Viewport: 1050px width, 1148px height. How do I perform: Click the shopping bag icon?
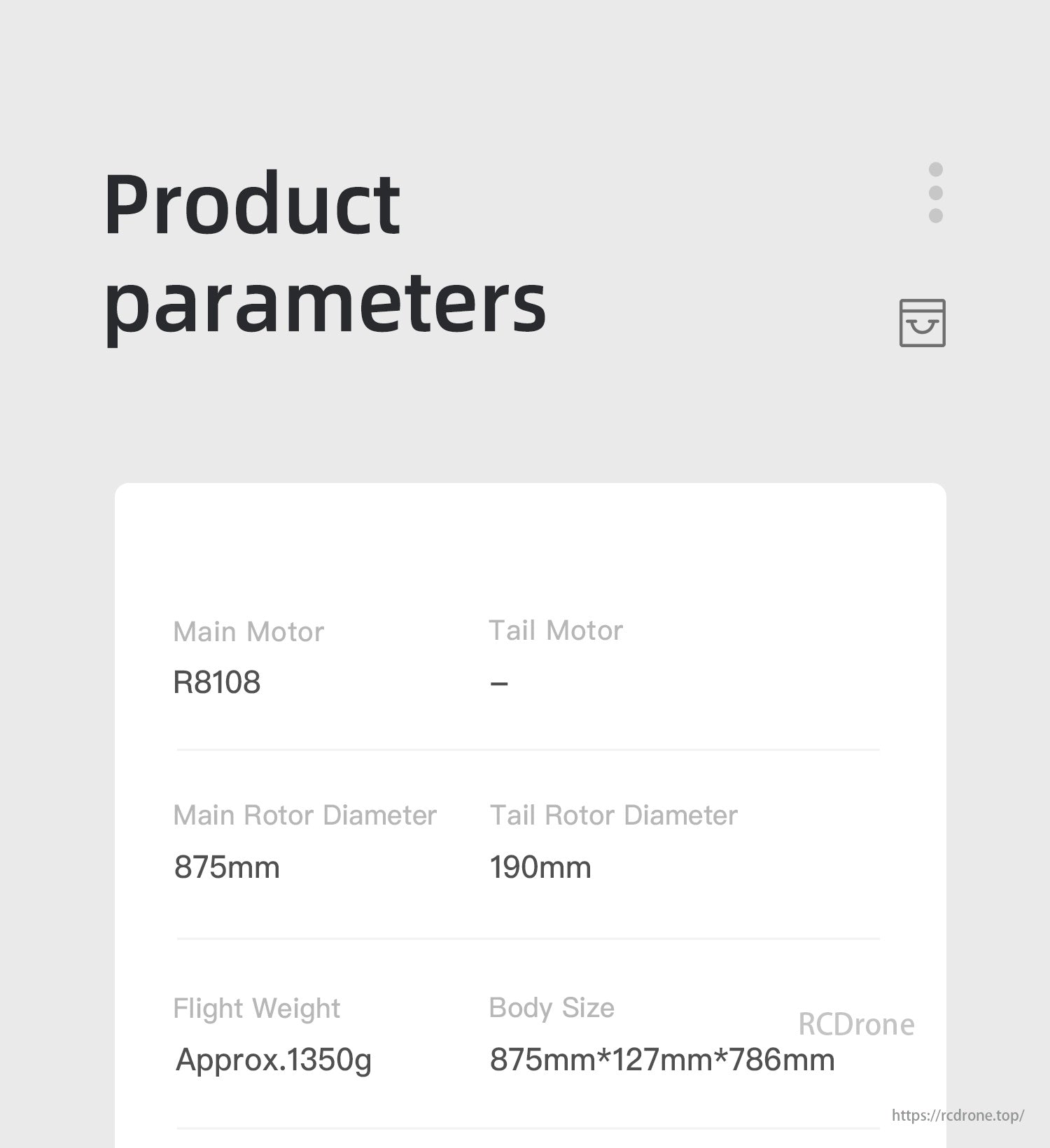click(x=922, y=323)
